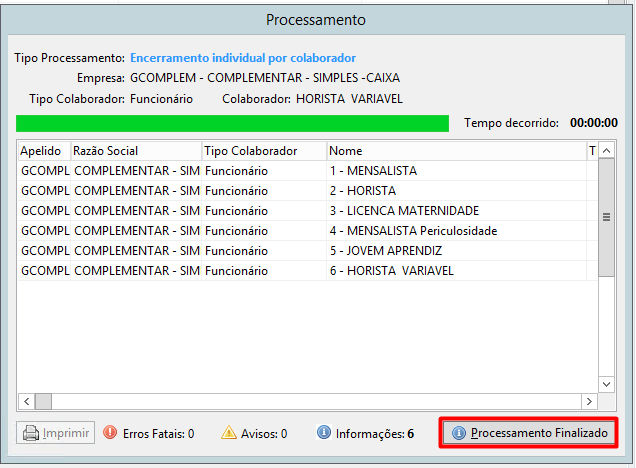Click the Processamento Finalizado button
The image size is (636, 468).
coord(529,433)
